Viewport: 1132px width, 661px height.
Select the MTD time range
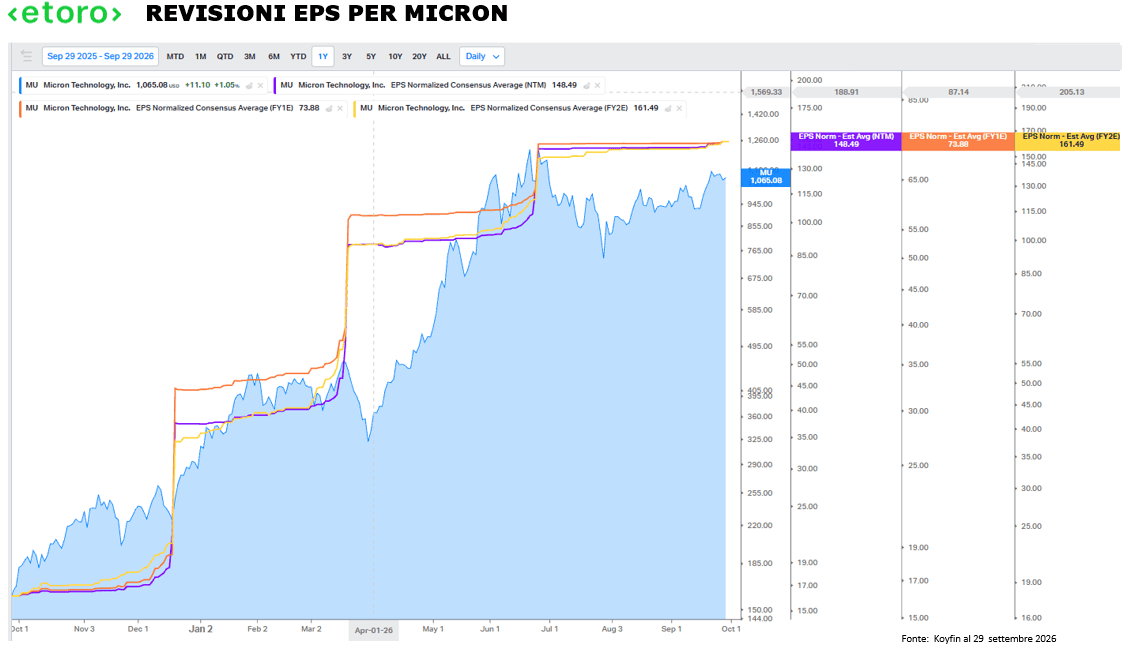tap(175, 56)
